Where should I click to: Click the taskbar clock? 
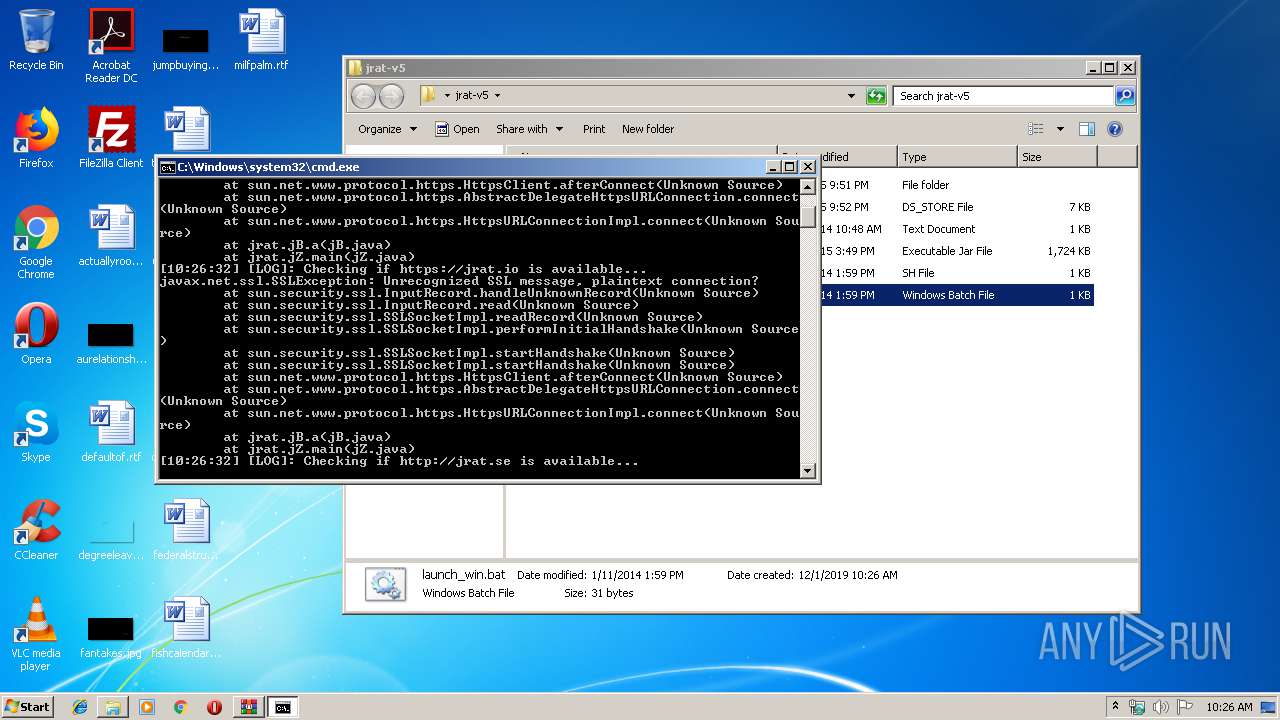(1229, 707)
